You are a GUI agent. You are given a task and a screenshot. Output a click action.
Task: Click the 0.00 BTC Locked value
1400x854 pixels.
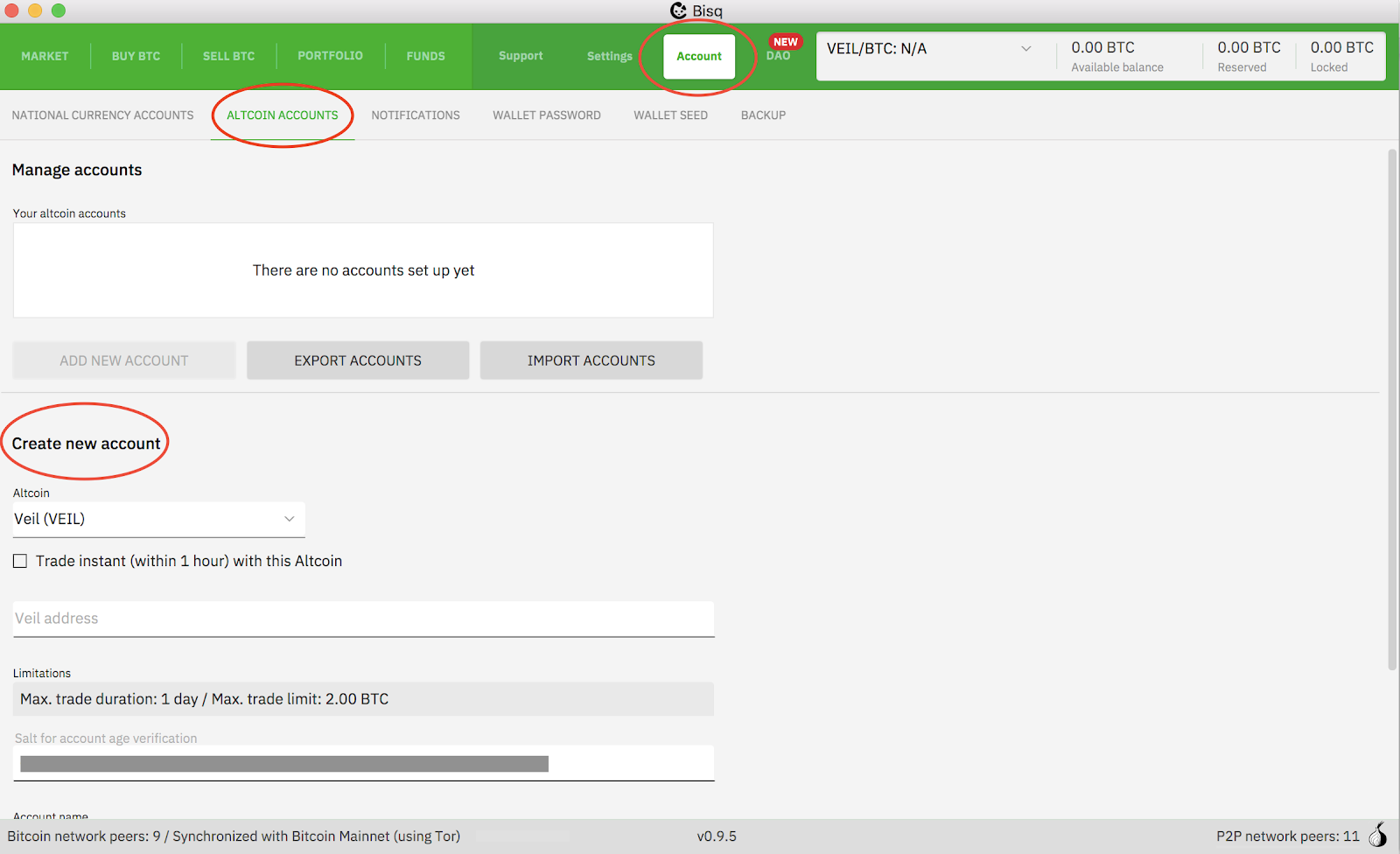click(1341, 47)
